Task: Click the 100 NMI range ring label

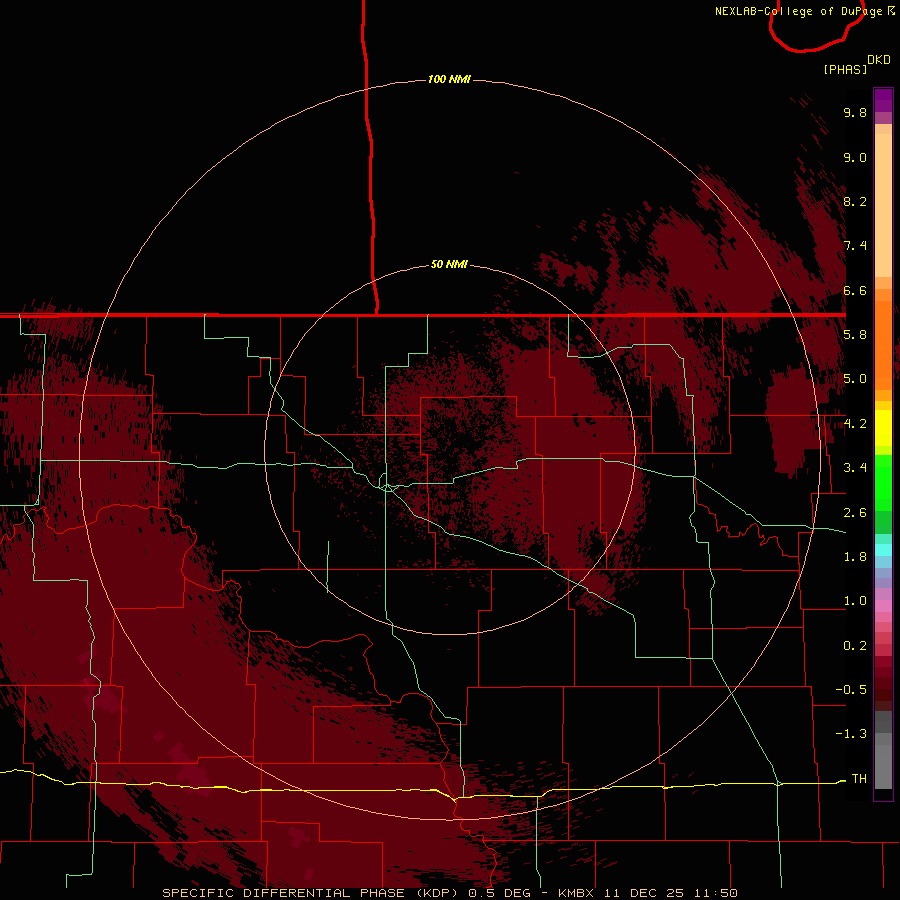Action: pyautogui.click(x=449, y=79)
